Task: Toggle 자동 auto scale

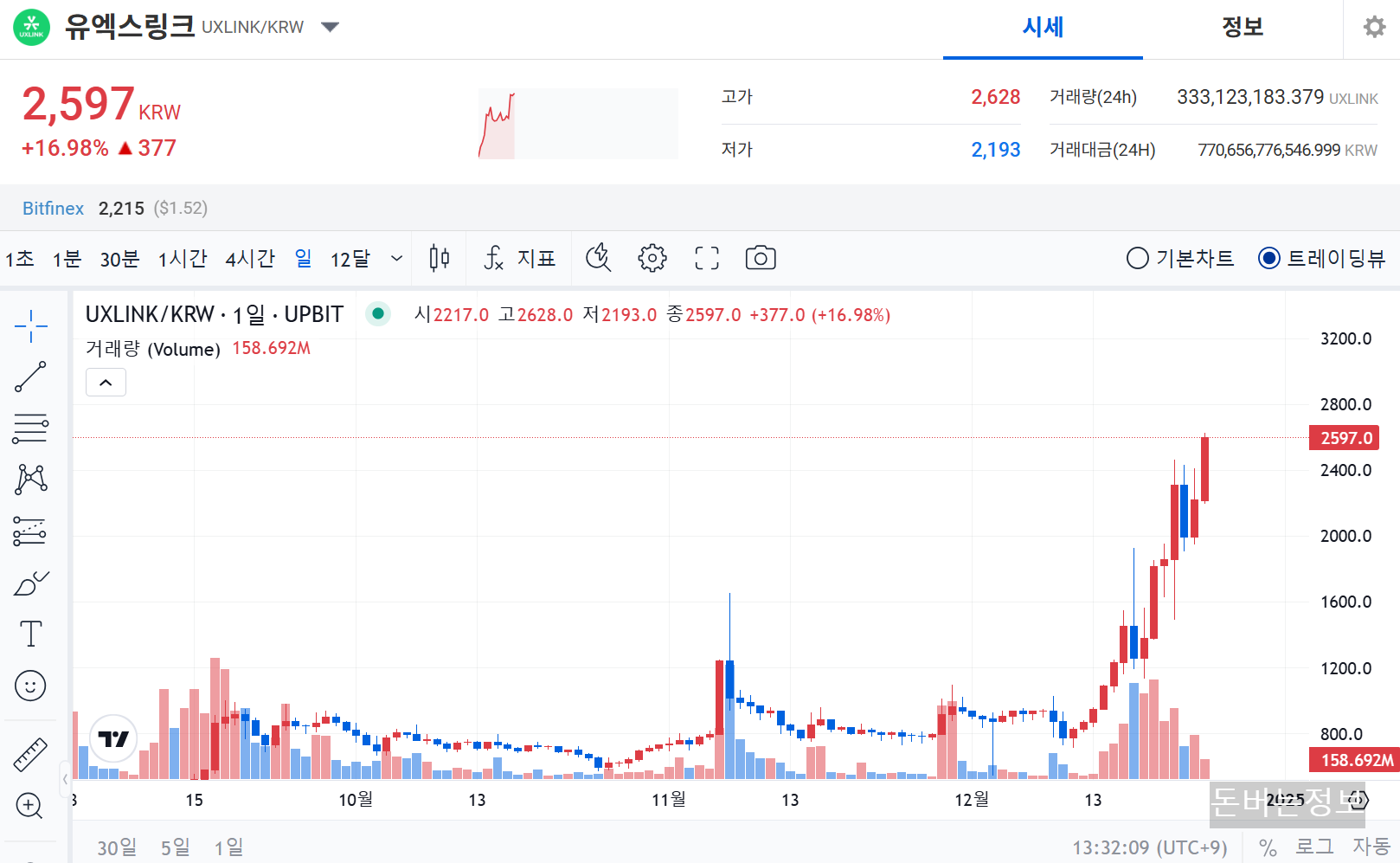Action: [1371, 847]
